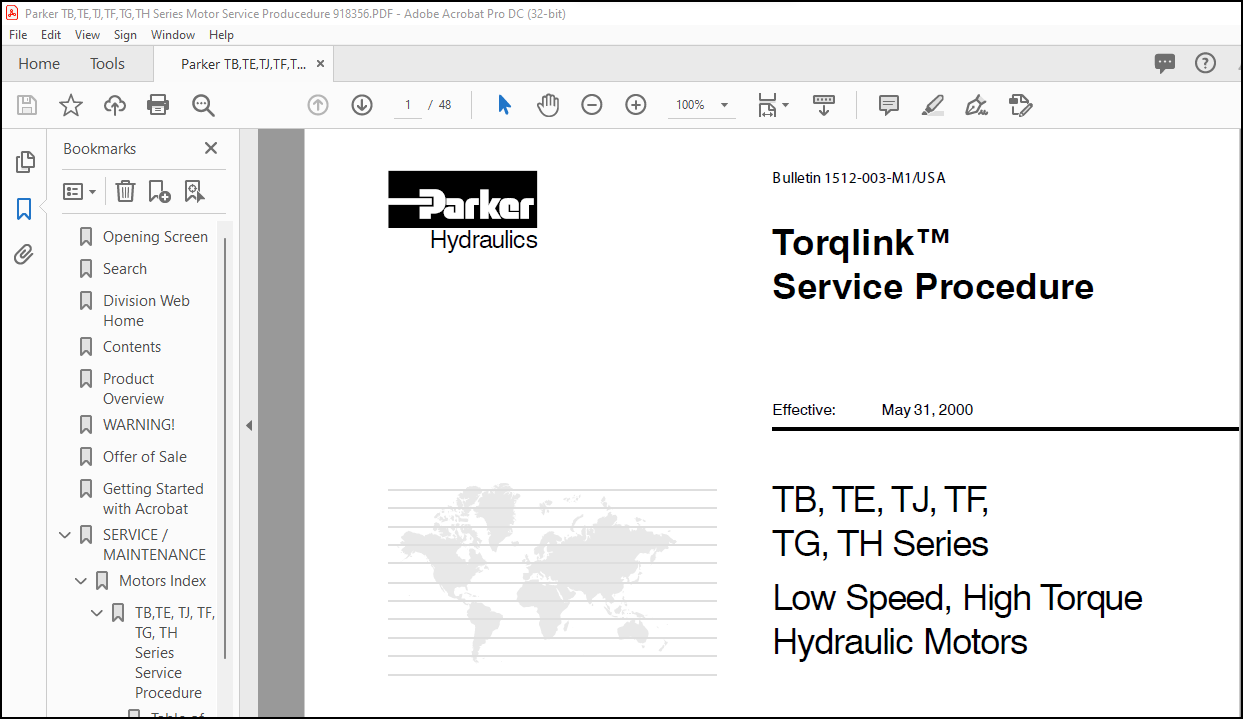Click the find bookmark icon
This screenshot has width=1243, height=719.
193,191
